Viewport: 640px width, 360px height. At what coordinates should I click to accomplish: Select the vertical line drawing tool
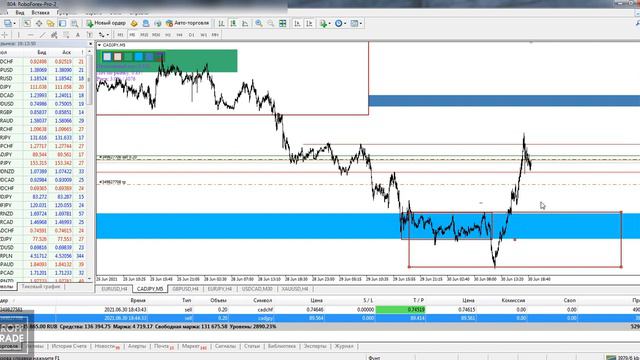click(18, 35)
